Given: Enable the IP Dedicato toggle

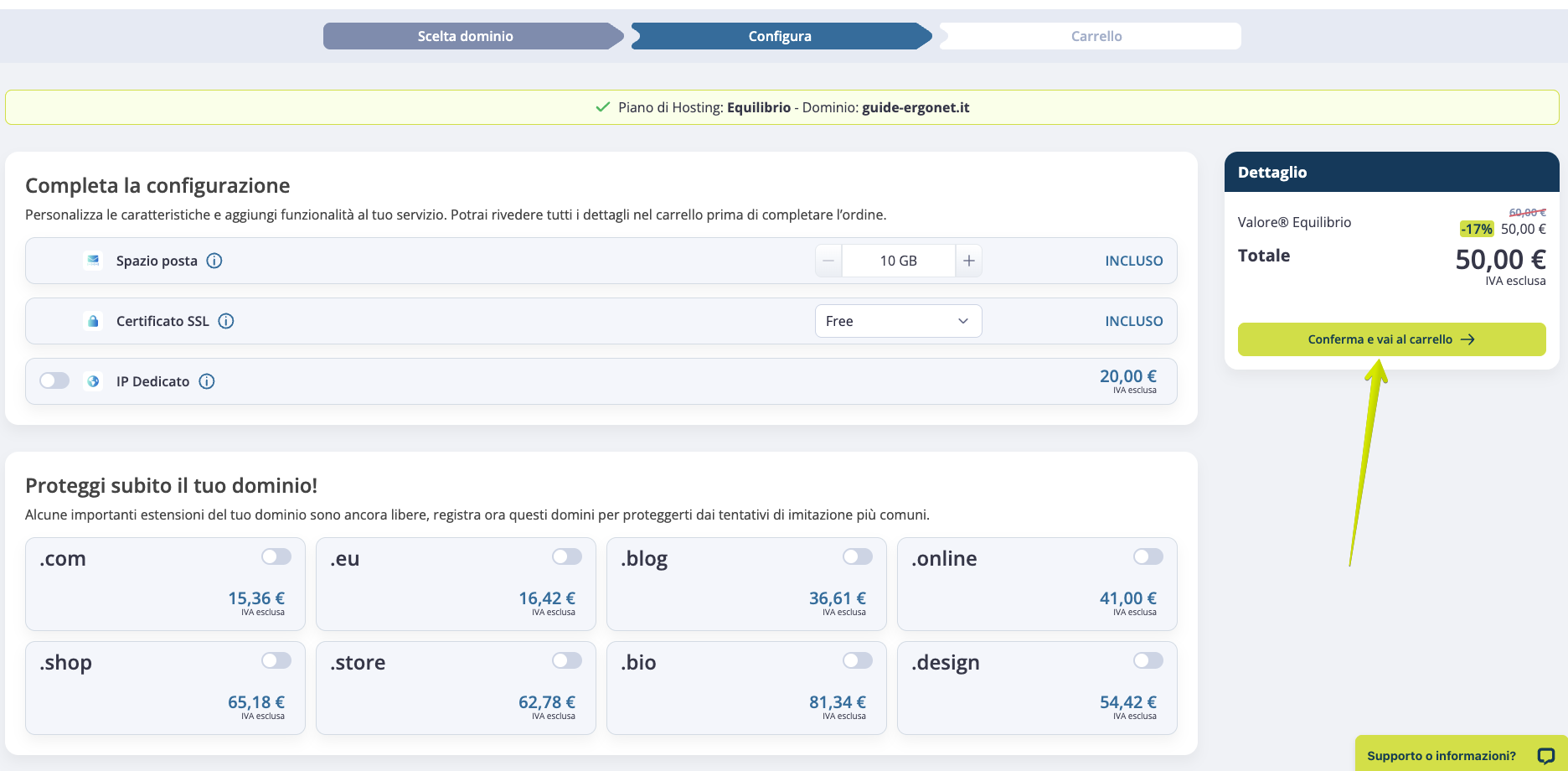Looking at the screenshot, I should tap(54, 380).
